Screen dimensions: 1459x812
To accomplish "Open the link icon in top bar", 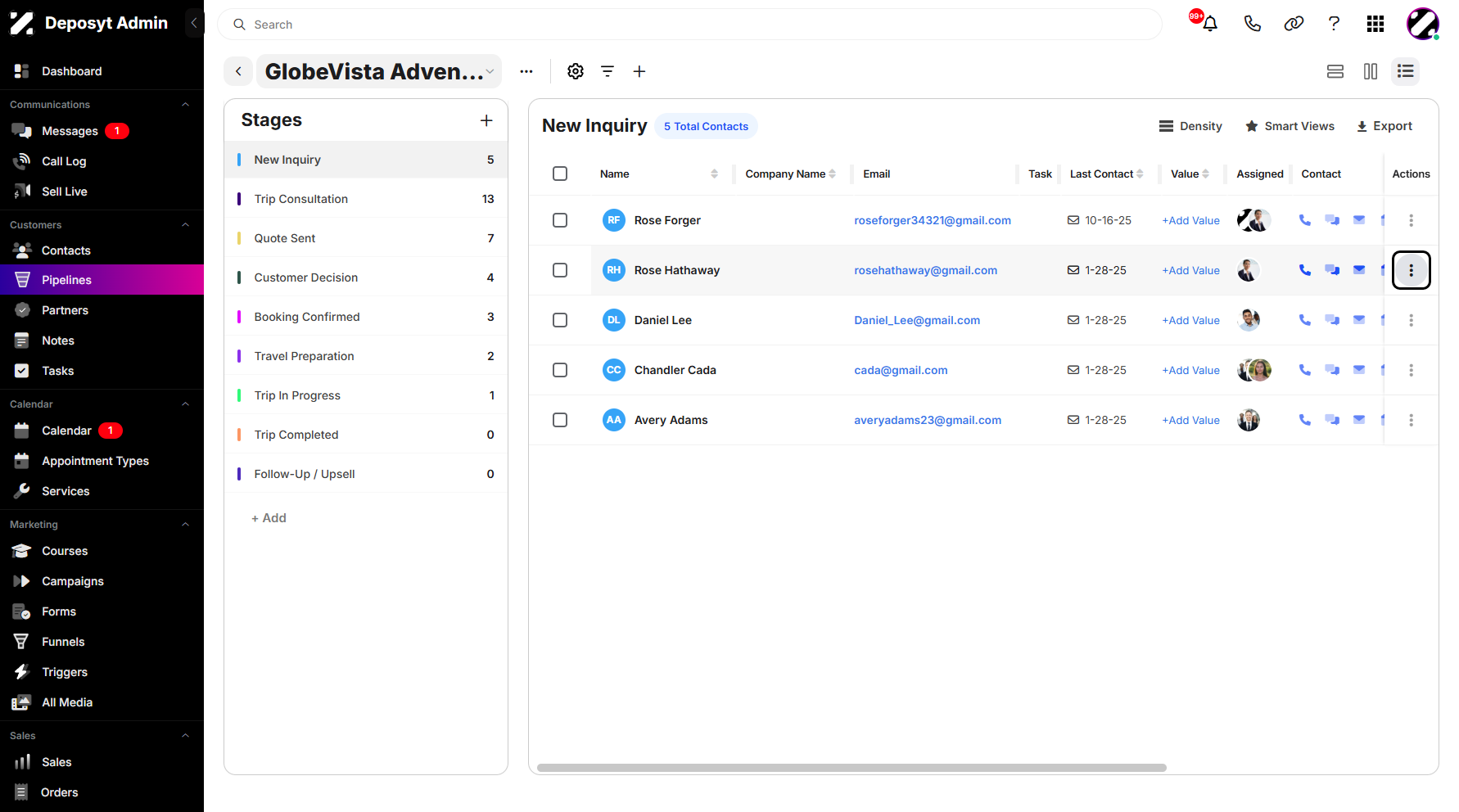I will [x=1294, y=24].
